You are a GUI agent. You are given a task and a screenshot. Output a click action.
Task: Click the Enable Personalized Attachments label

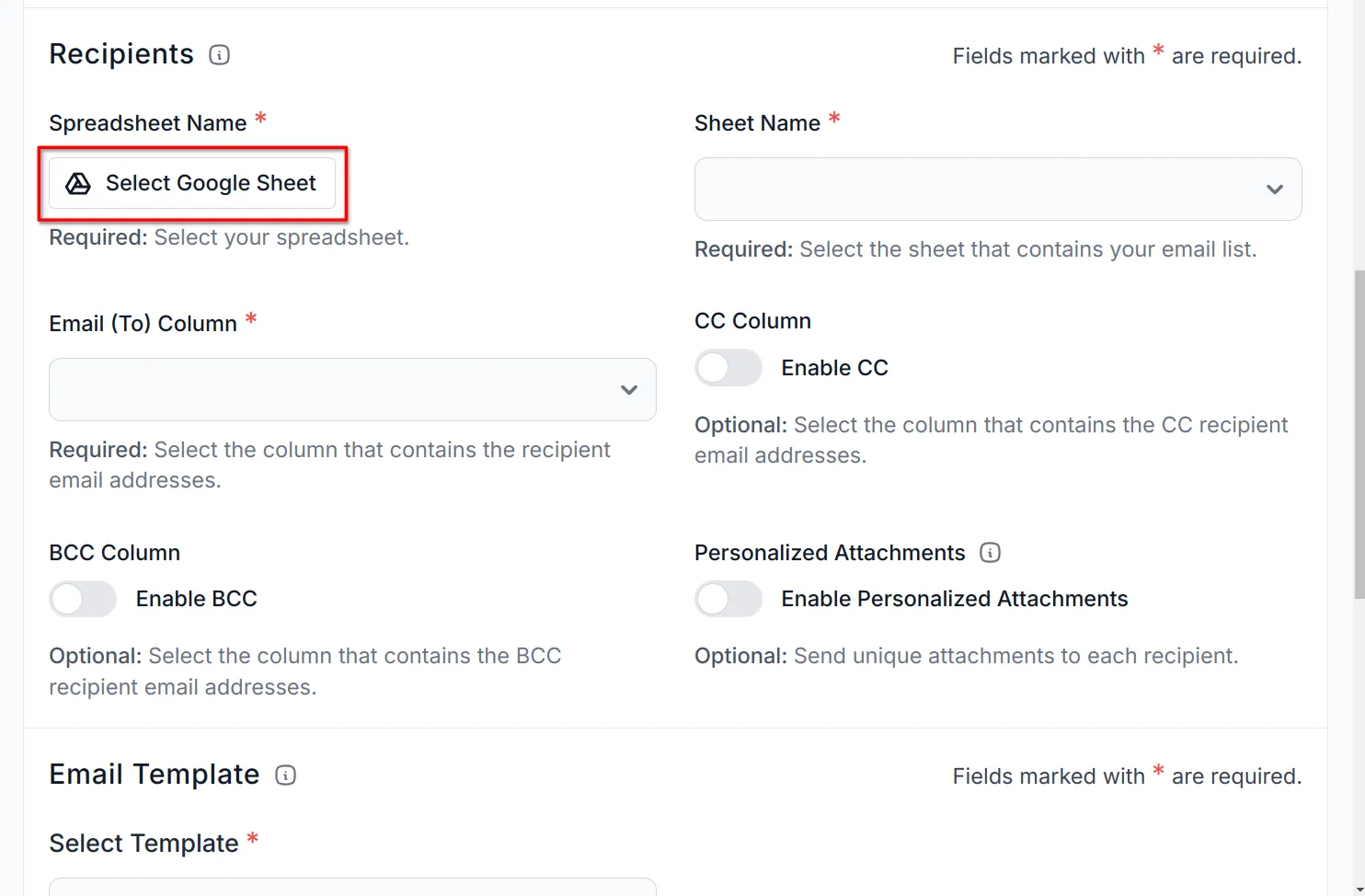tap(954, 598)
